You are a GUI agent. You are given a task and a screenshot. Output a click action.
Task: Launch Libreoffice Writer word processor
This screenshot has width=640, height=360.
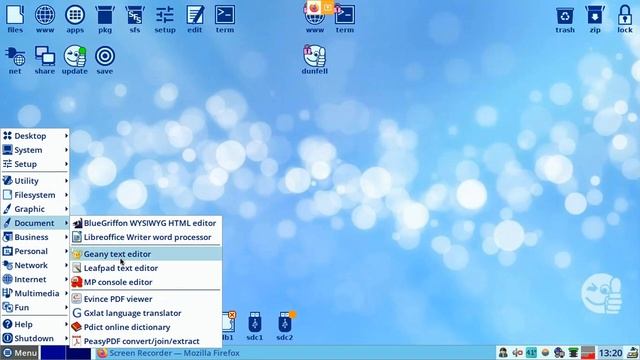[x=146, y=237]
